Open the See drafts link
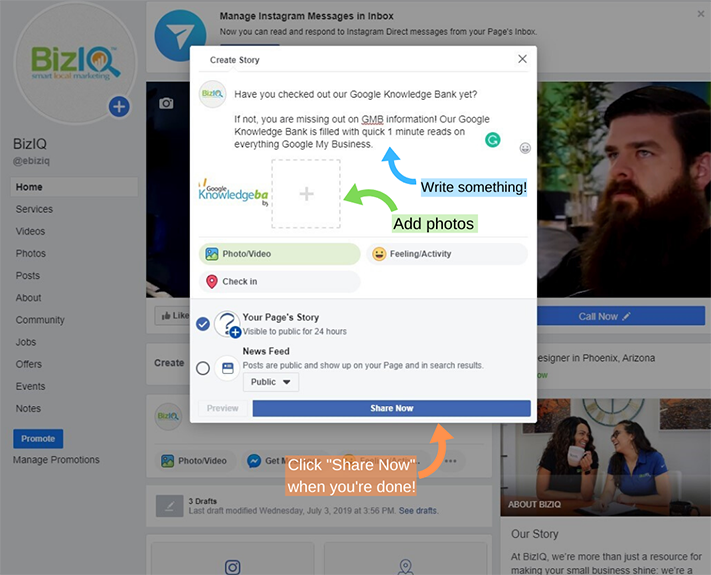Screen dimensions: 711x575 (x=418, y=511)
